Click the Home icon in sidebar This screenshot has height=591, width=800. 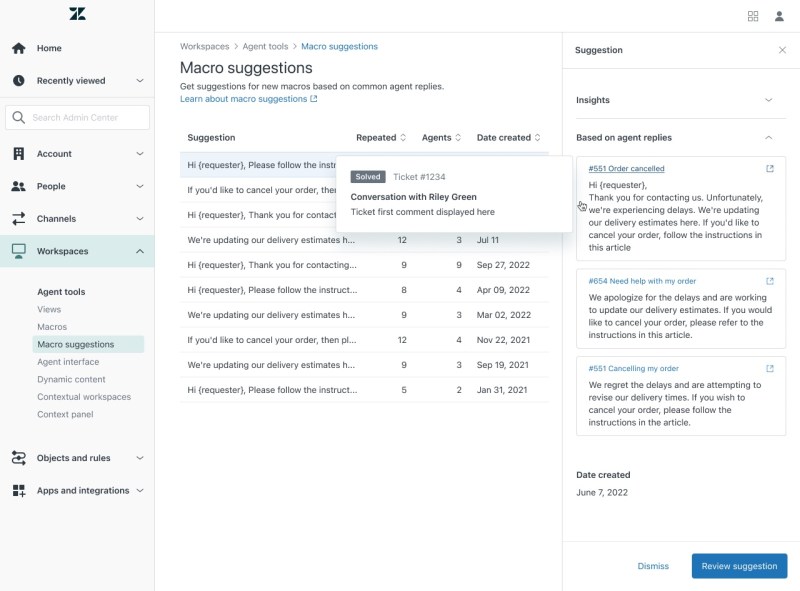[x=19, y=48]
